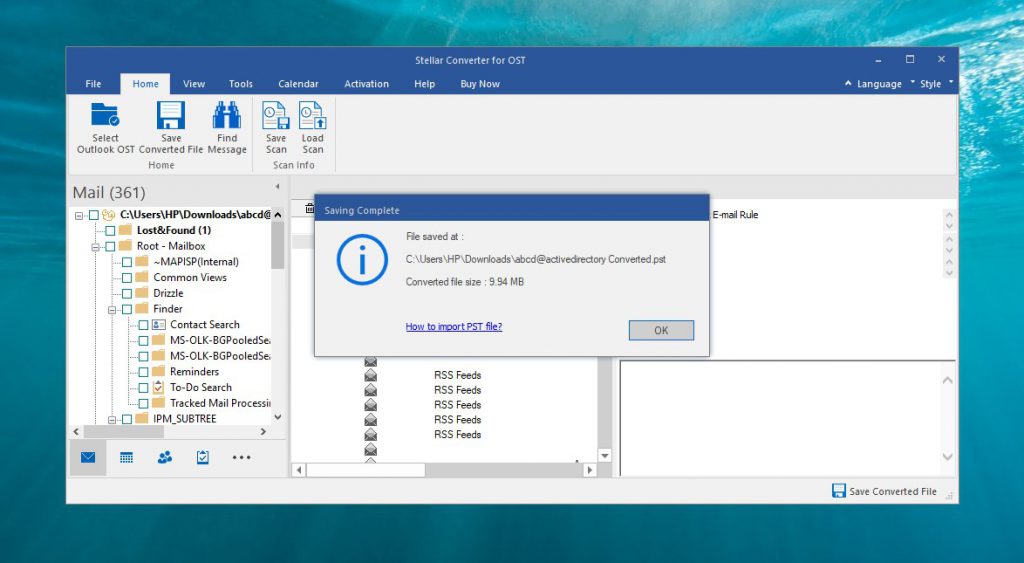Collapse the Root - Mailbox node
1024x563 pixels.
point(95,247)
